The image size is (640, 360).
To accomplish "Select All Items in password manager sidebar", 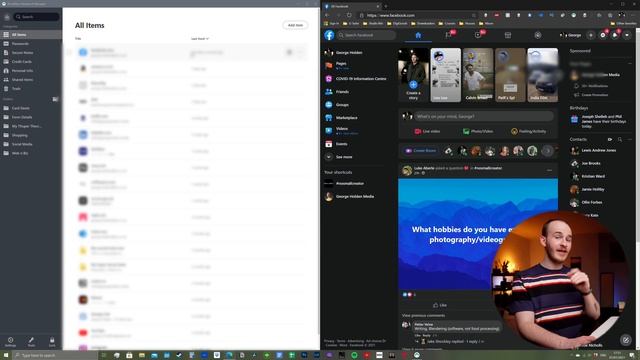I will [31, 35].
